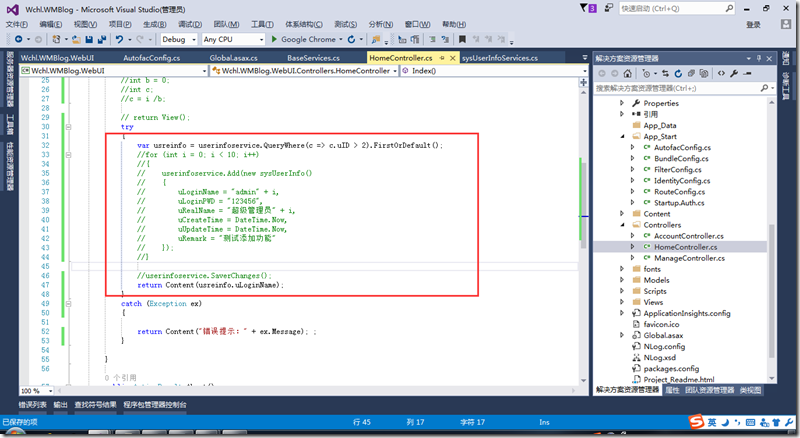The image size is (800, 438).
Task: Toggle pin on the HomeController.cs tab
Action: coord(442,58)
